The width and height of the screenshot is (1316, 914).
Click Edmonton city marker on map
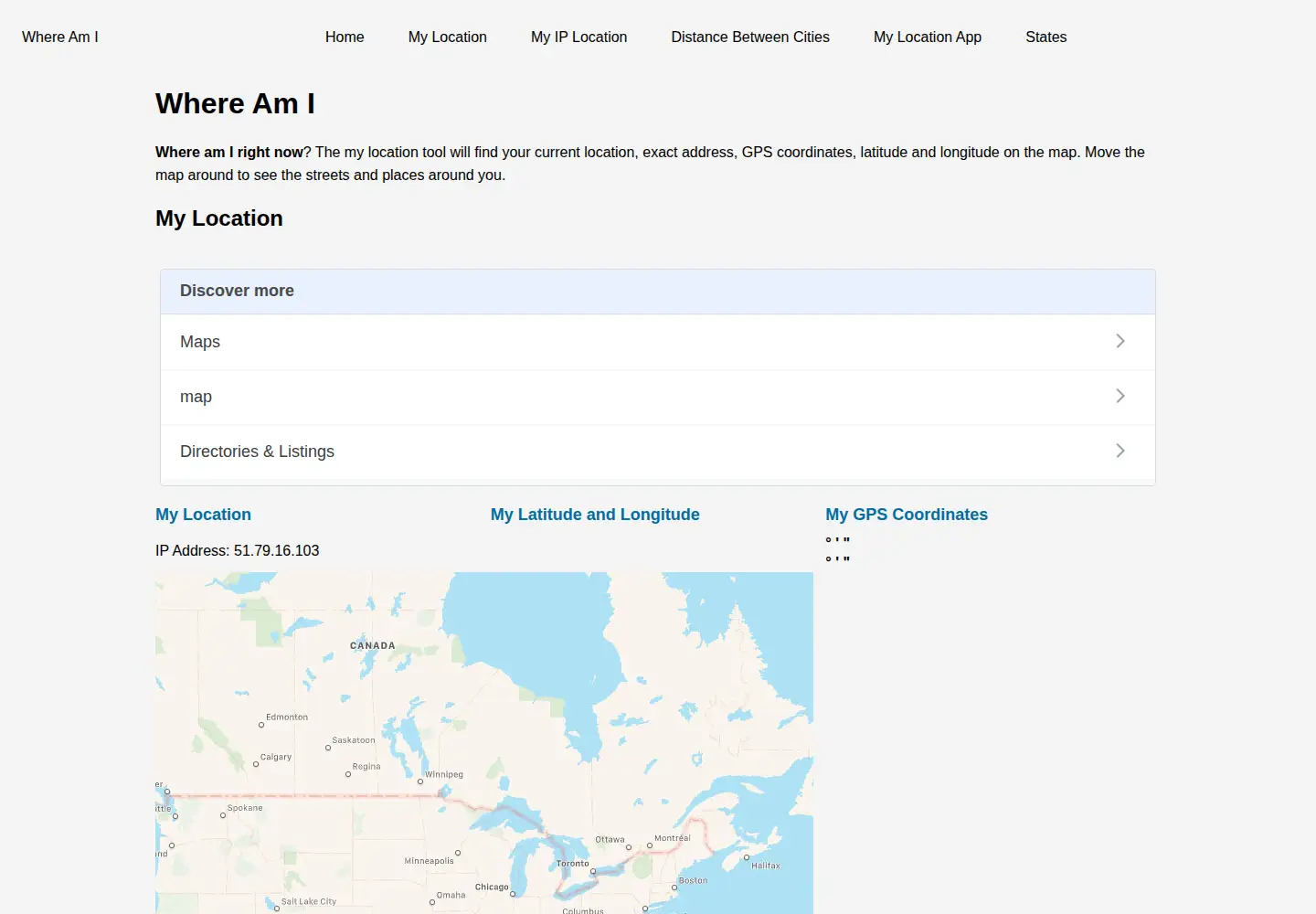pyautogui.click(x=261, y=725)
